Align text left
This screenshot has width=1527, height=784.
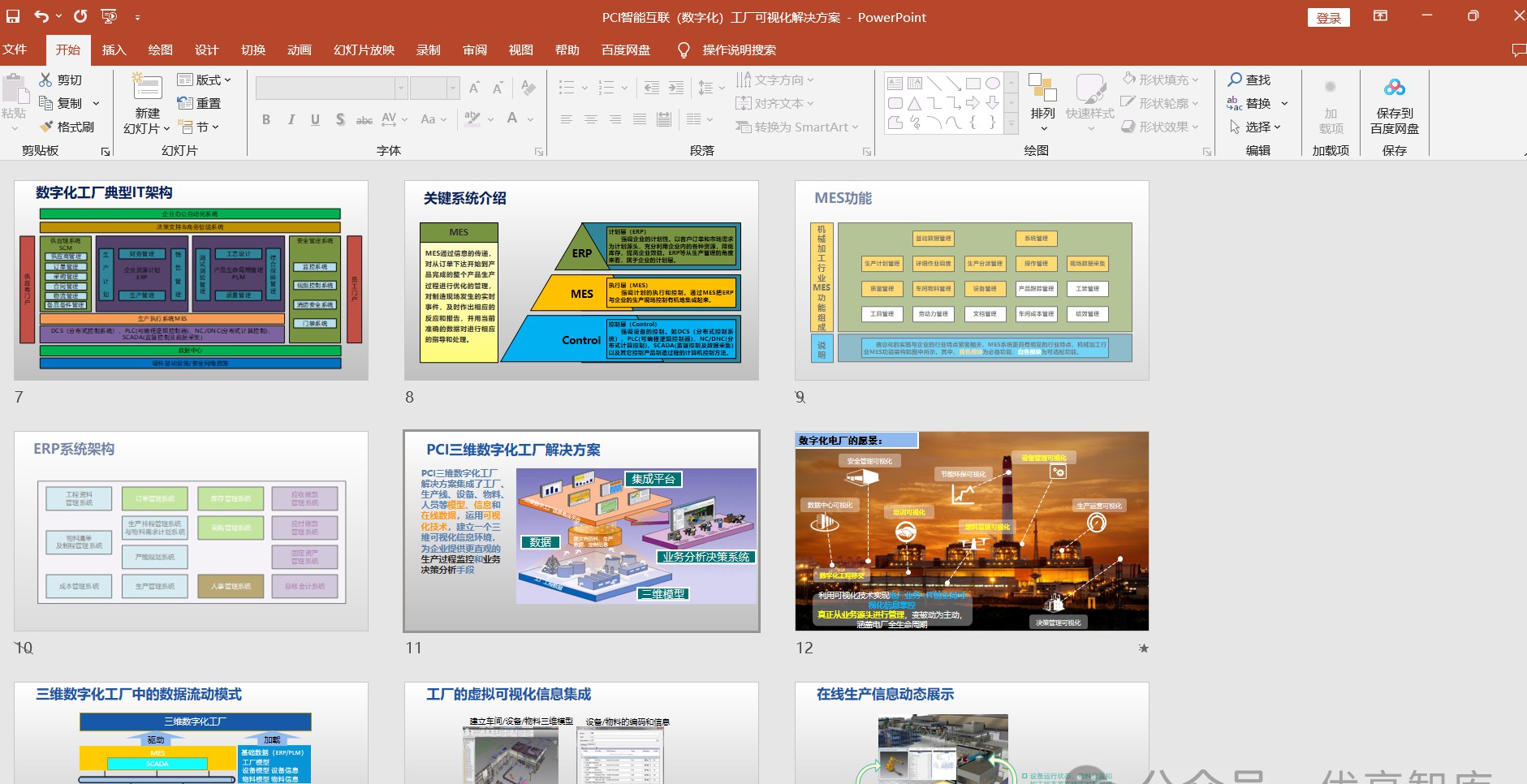(567, 119)
